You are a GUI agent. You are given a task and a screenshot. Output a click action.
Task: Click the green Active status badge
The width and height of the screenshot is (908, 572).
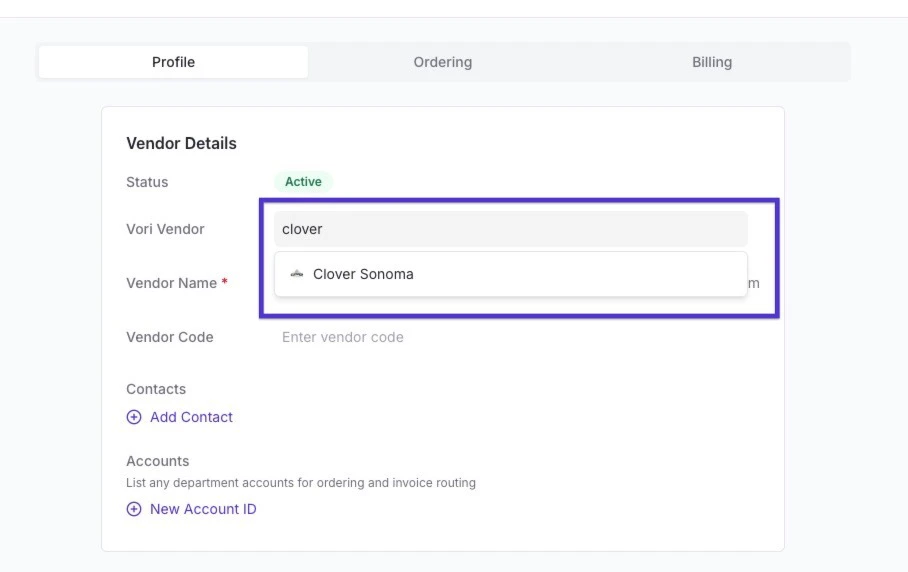tap(303, 182)
